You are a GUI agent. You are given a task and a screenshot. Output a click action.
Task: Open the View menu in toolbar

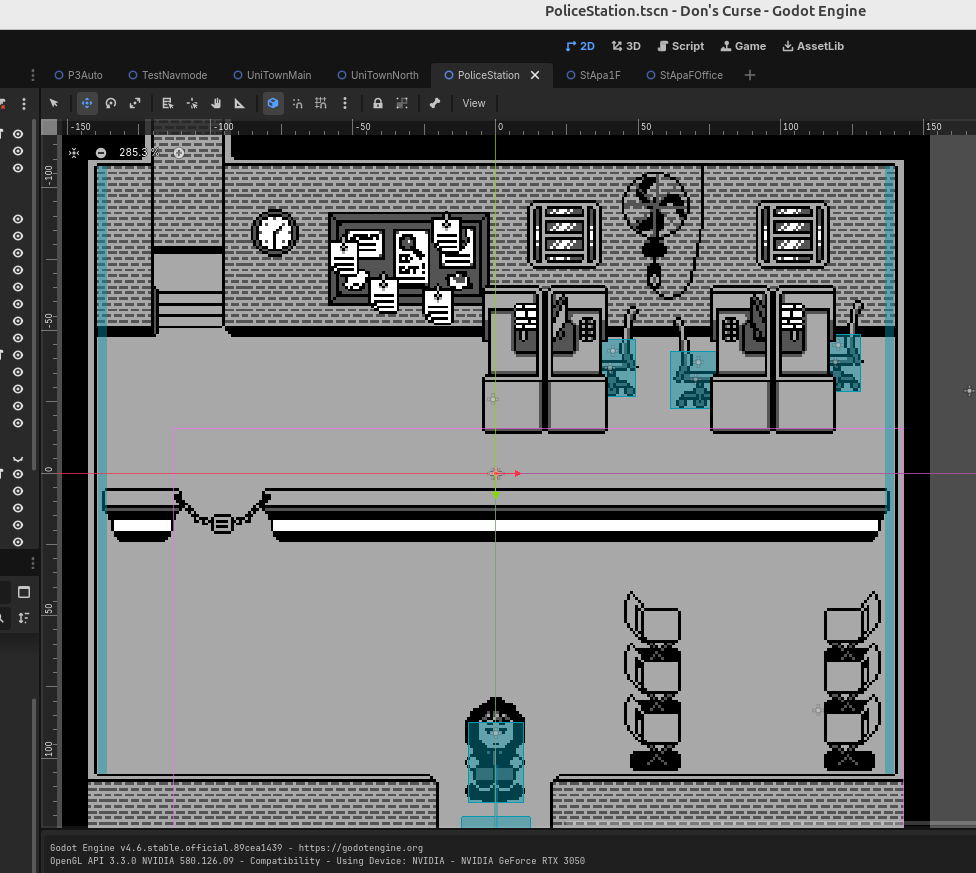coord(474,103)
